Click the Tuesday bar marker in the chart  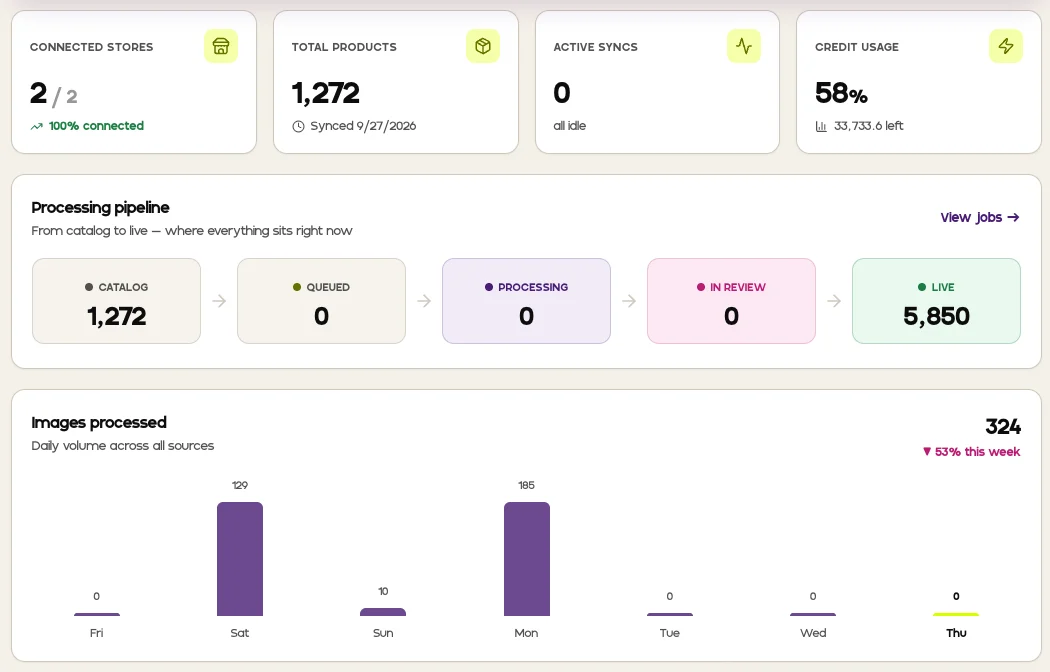click(x=670, y=614)
